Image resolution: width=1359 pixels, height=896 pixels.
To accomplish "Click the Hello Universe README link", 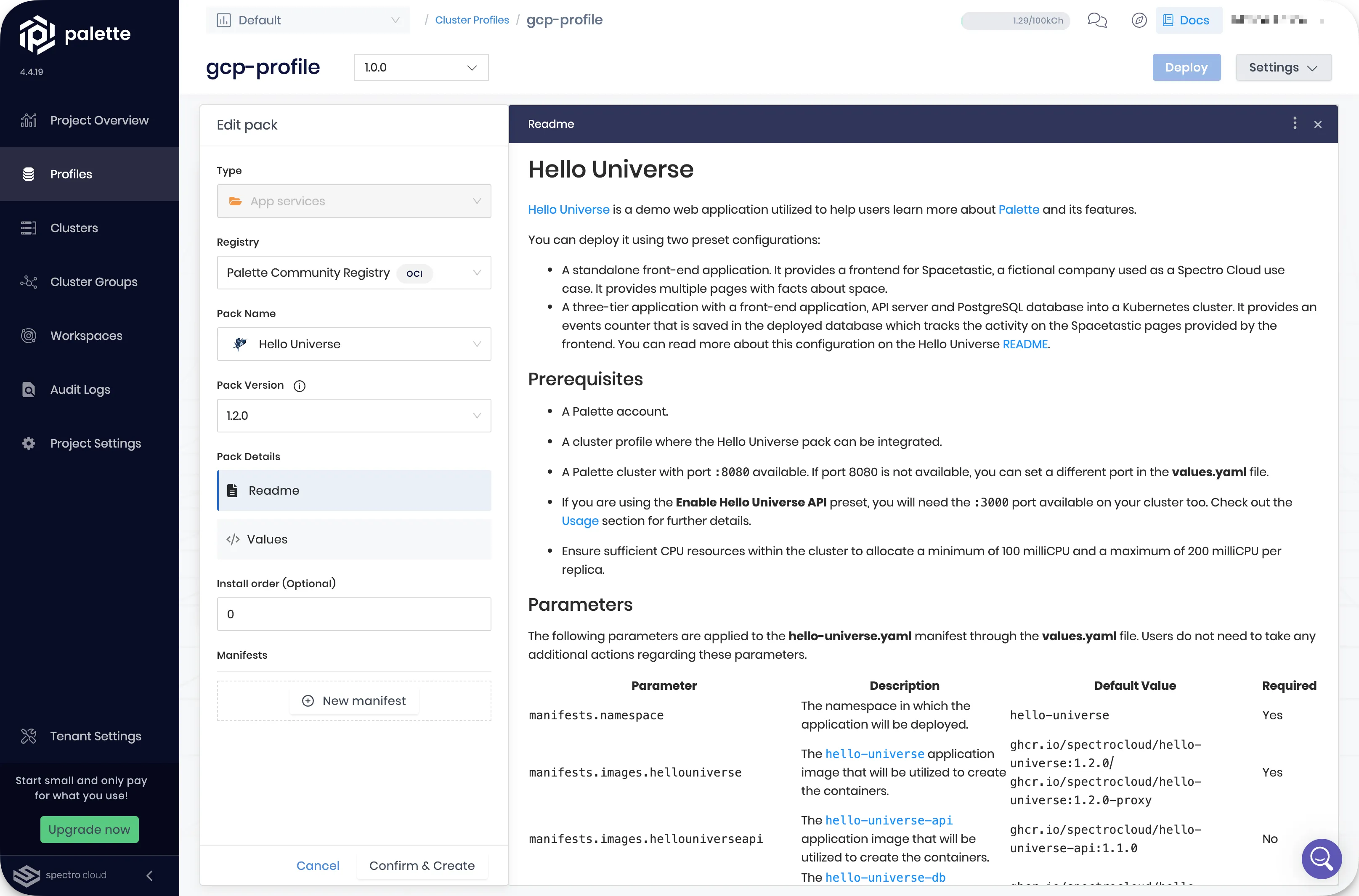I will pyautogui.click(x=1025, y=344).
